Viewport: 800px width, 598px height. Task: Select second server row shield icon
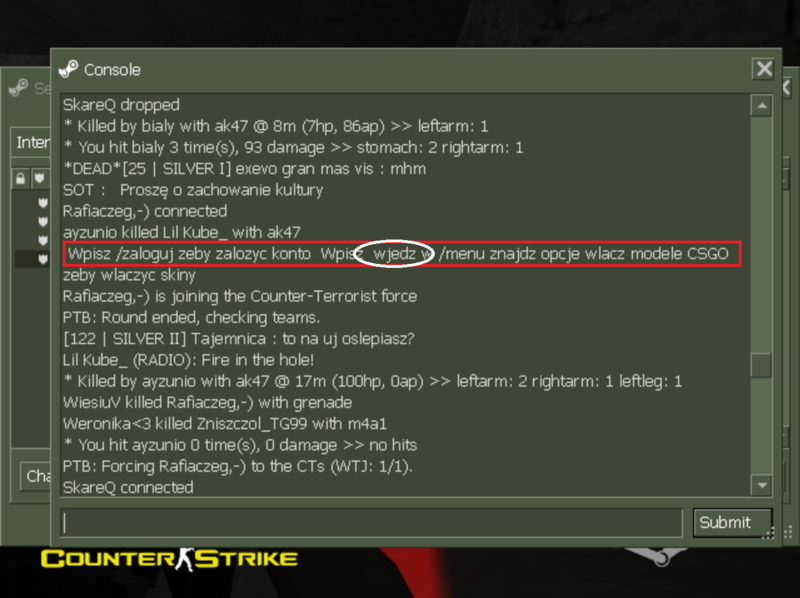tap(43, 221)
